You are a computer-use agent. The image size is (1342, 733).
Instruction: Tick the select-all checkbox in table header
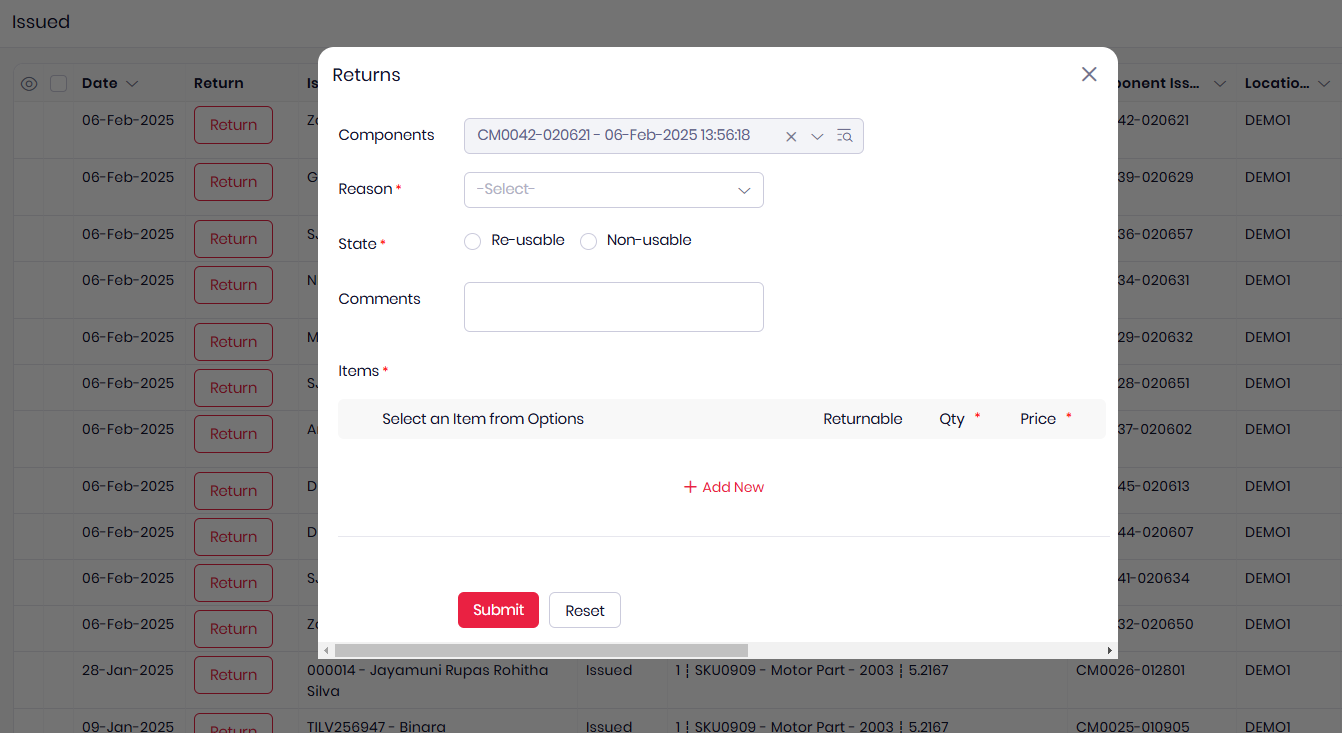tap(59, 84)
